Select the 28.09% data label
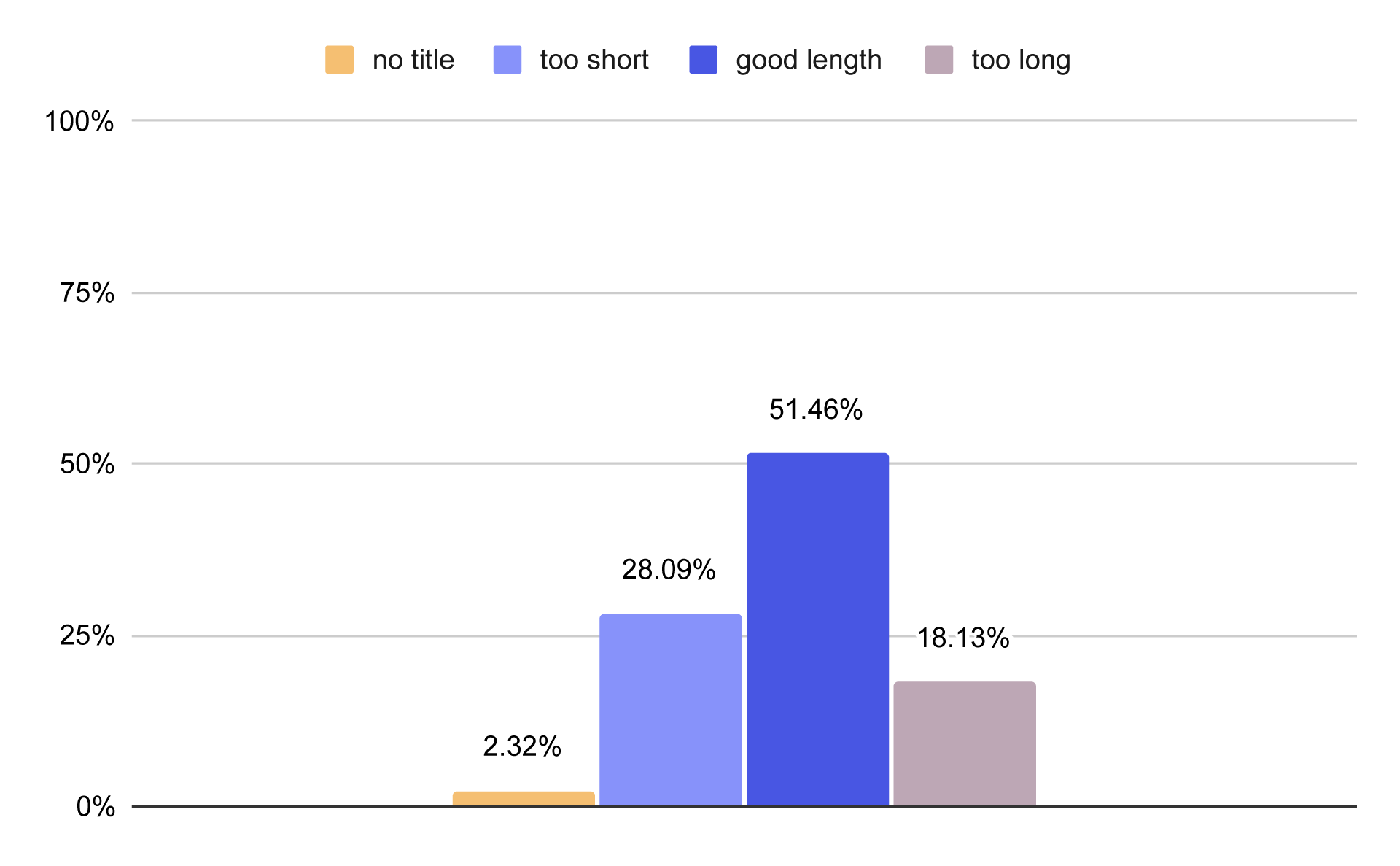1400x866 pixels. 669,570
